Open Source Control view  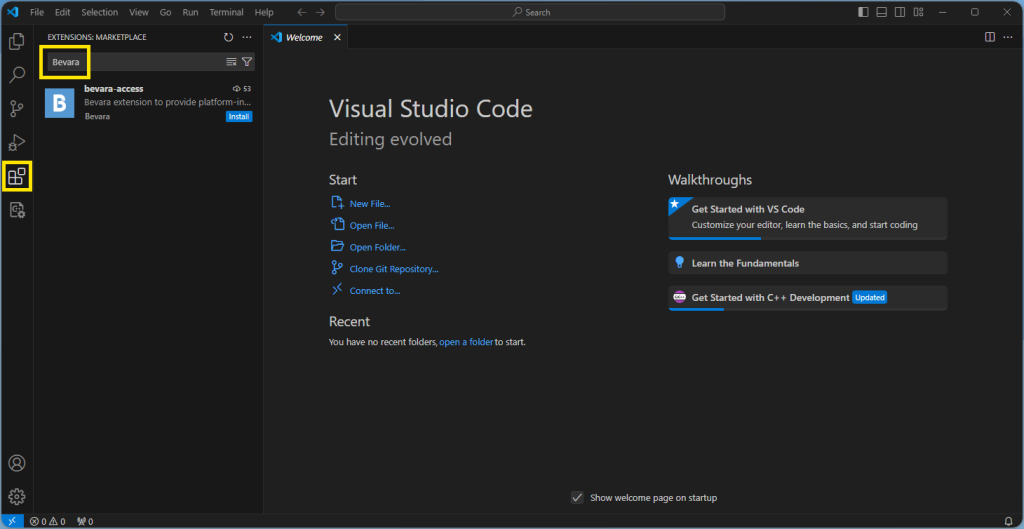point(17,108)
